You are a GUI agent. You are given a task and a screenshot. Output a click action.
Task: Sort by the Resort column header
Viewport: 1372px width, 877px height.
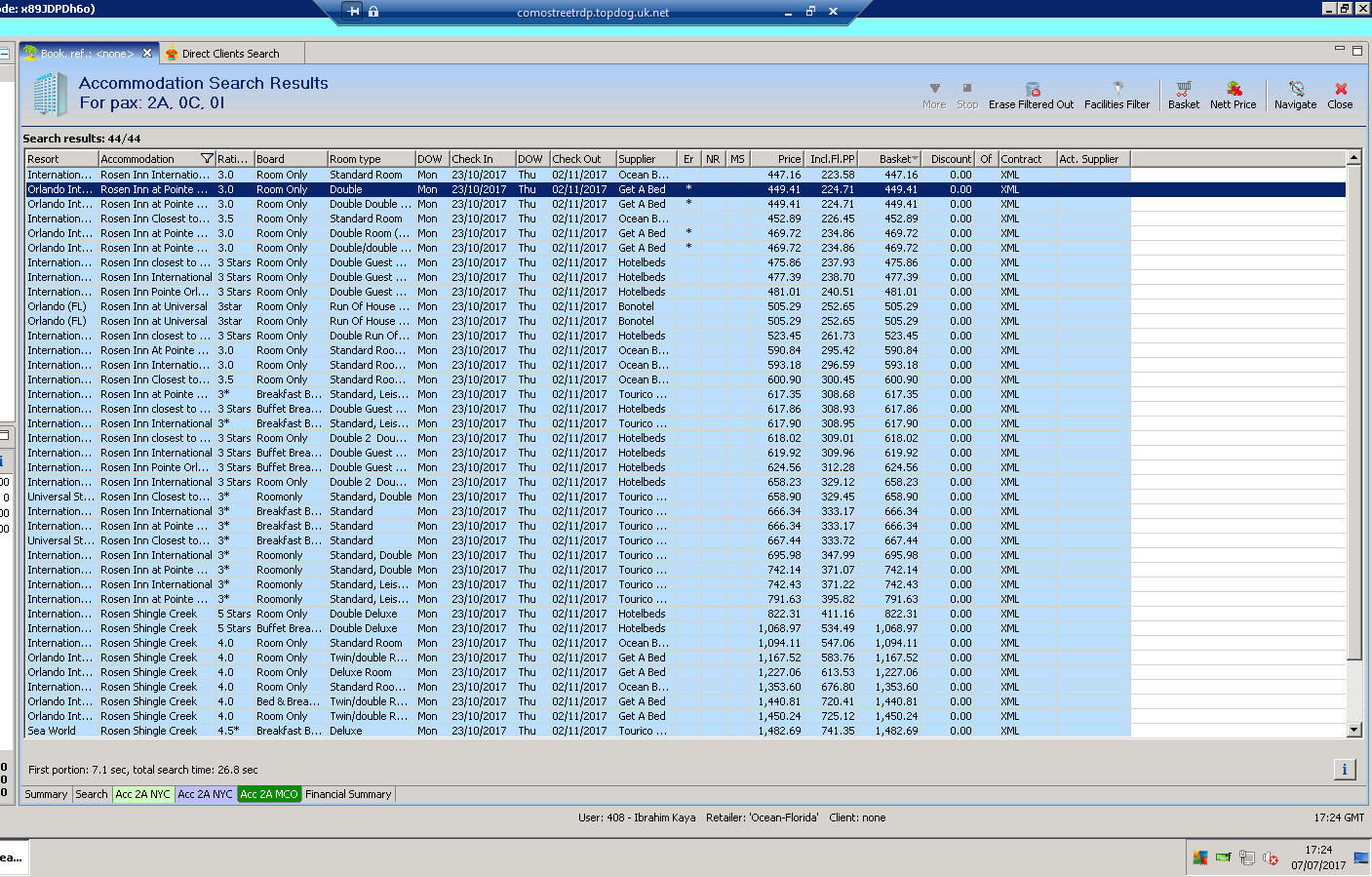point(61,159)
